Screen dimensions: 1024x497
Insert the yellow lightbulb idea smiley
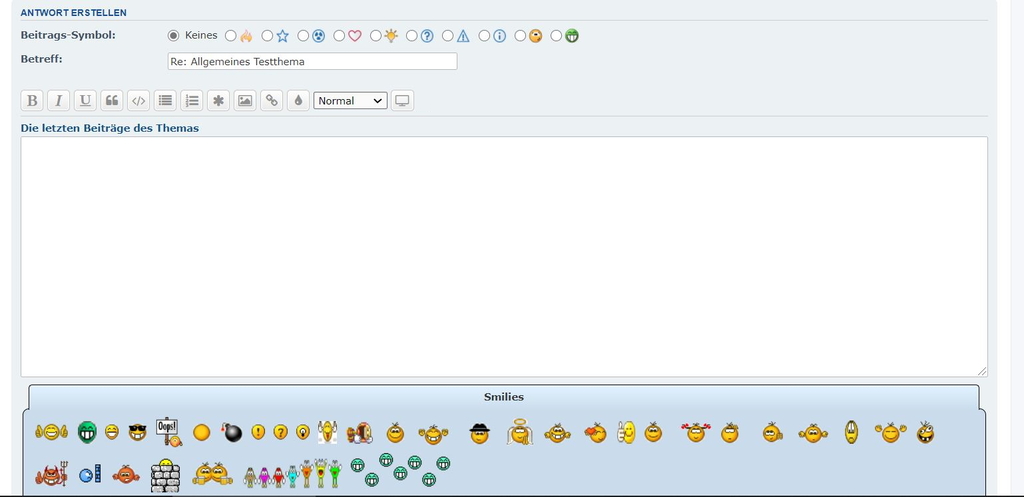pyautogui.click(x=302, y=432)
